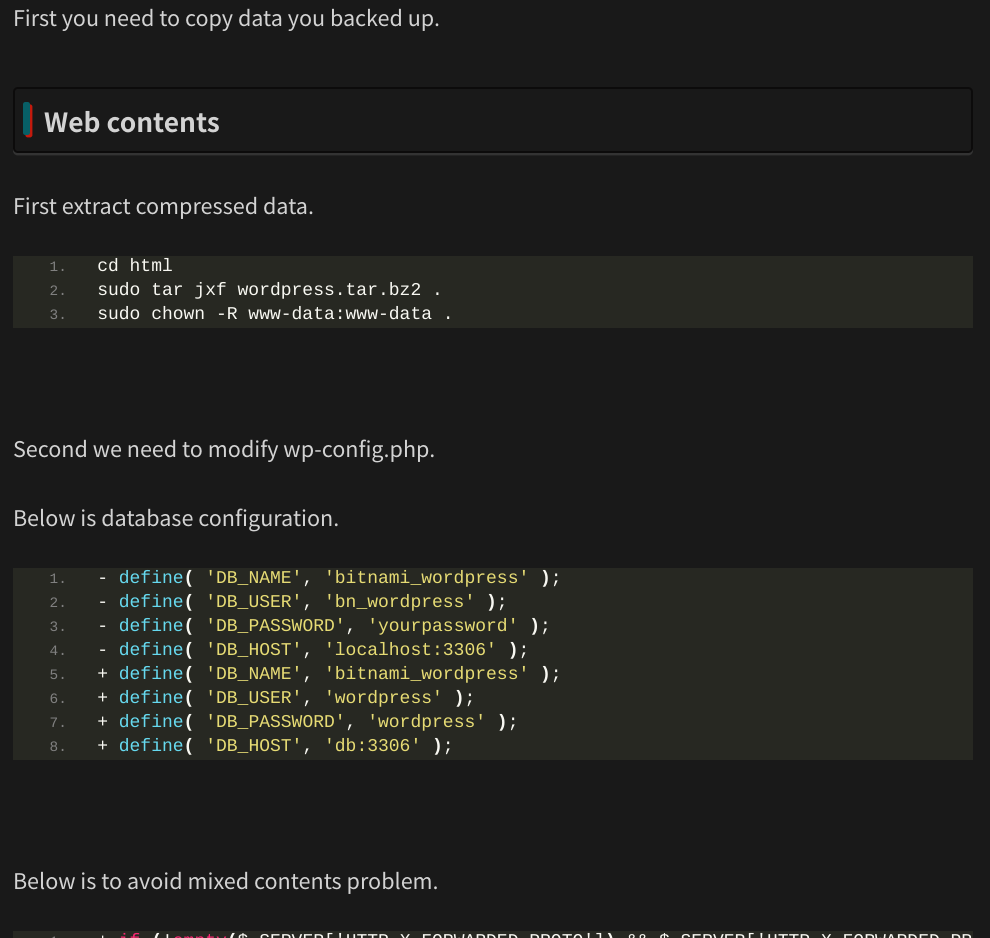Click removed line with 'yourpassword'
Image resolution: width=990 pixels, height=938 pixels.
click(x=323, y=626)
